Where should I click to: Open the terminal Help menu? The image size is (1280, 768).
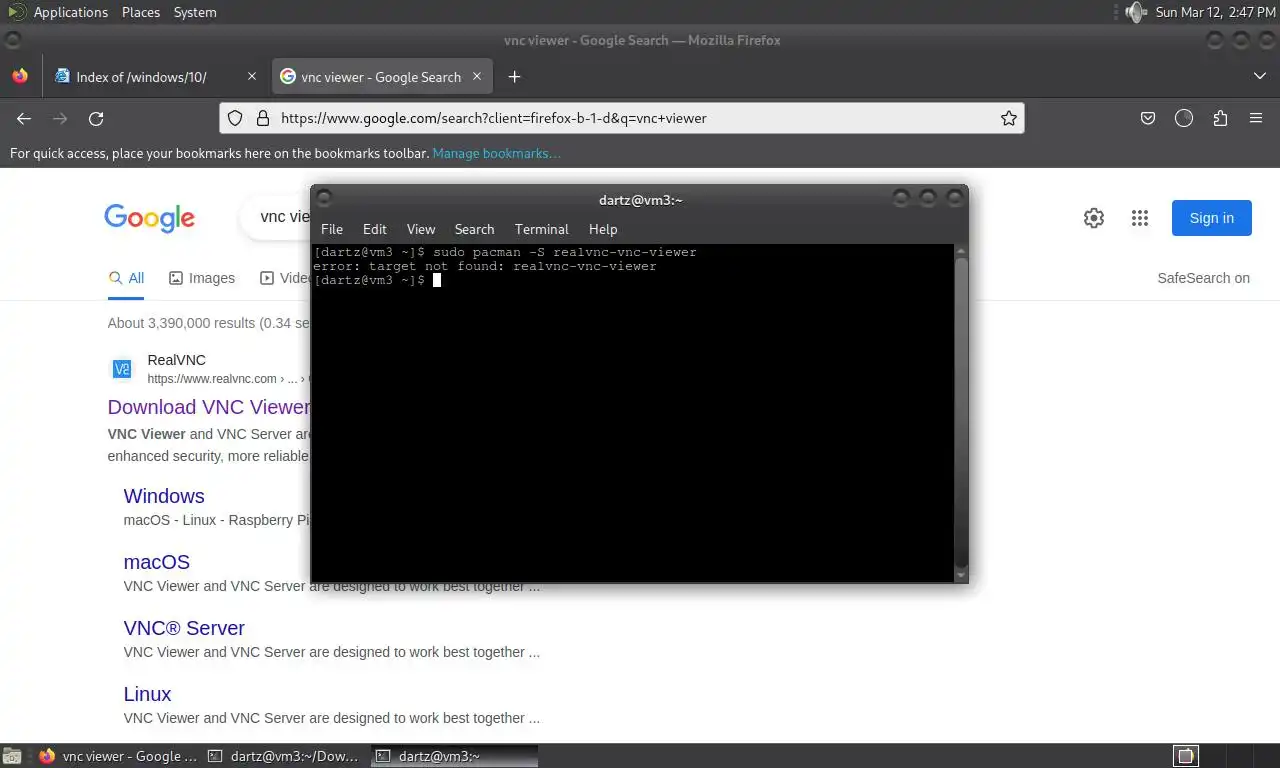603,229
